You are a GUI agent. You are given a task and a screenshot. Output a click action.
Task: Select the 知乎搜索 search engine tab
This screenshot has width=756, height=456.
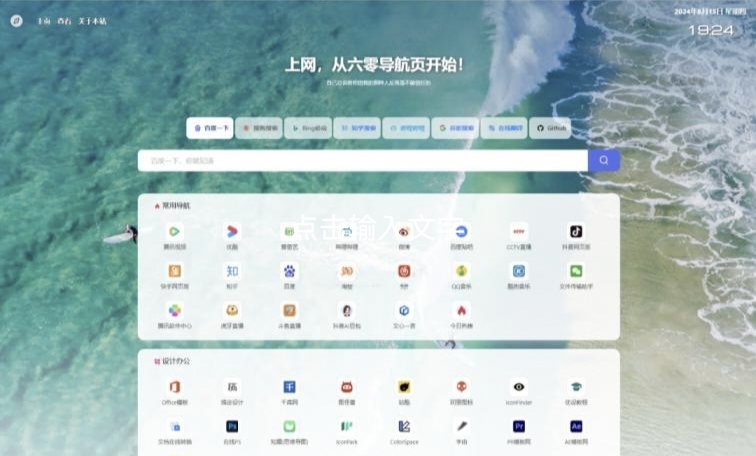point(356,128)
